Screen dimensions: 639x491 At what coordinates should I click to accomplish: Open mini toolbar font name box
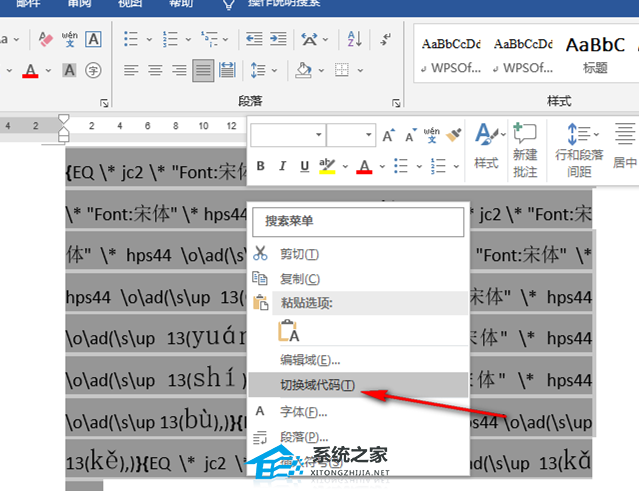(288, 134)
